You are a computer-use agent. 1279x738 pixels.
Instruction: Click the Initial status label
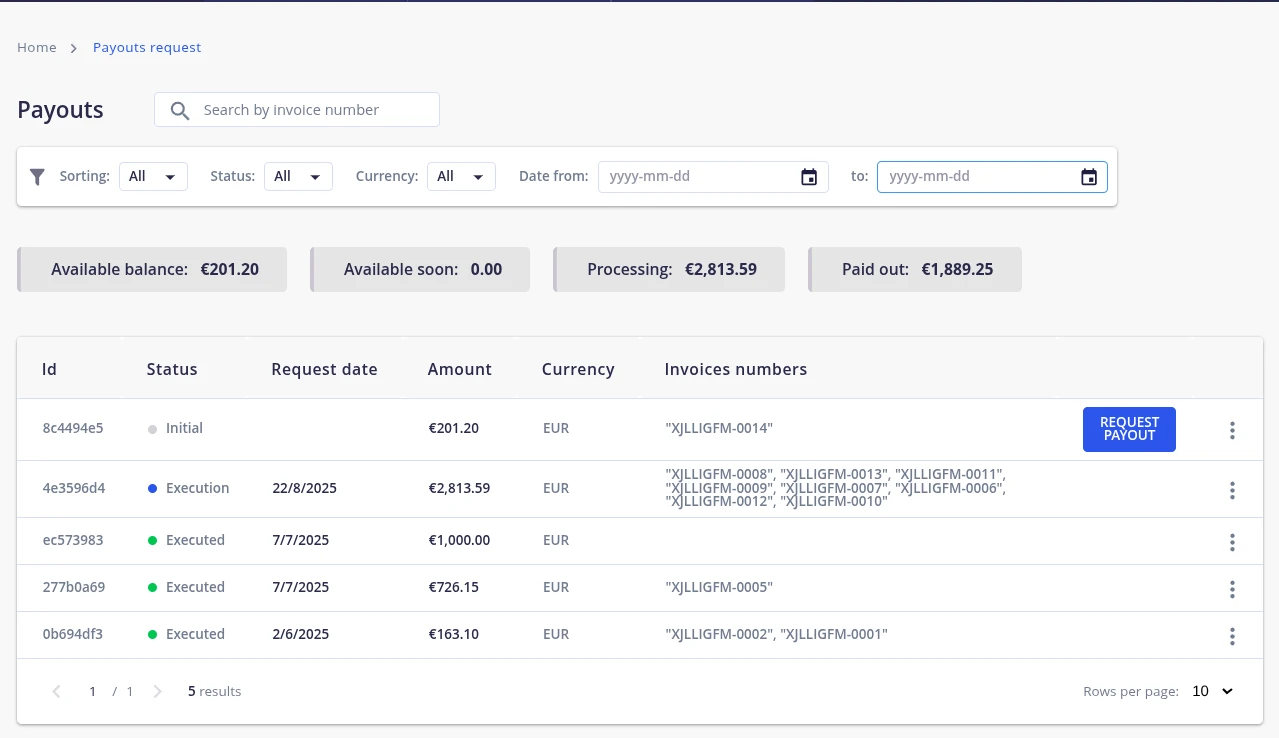tap(184, 428)
